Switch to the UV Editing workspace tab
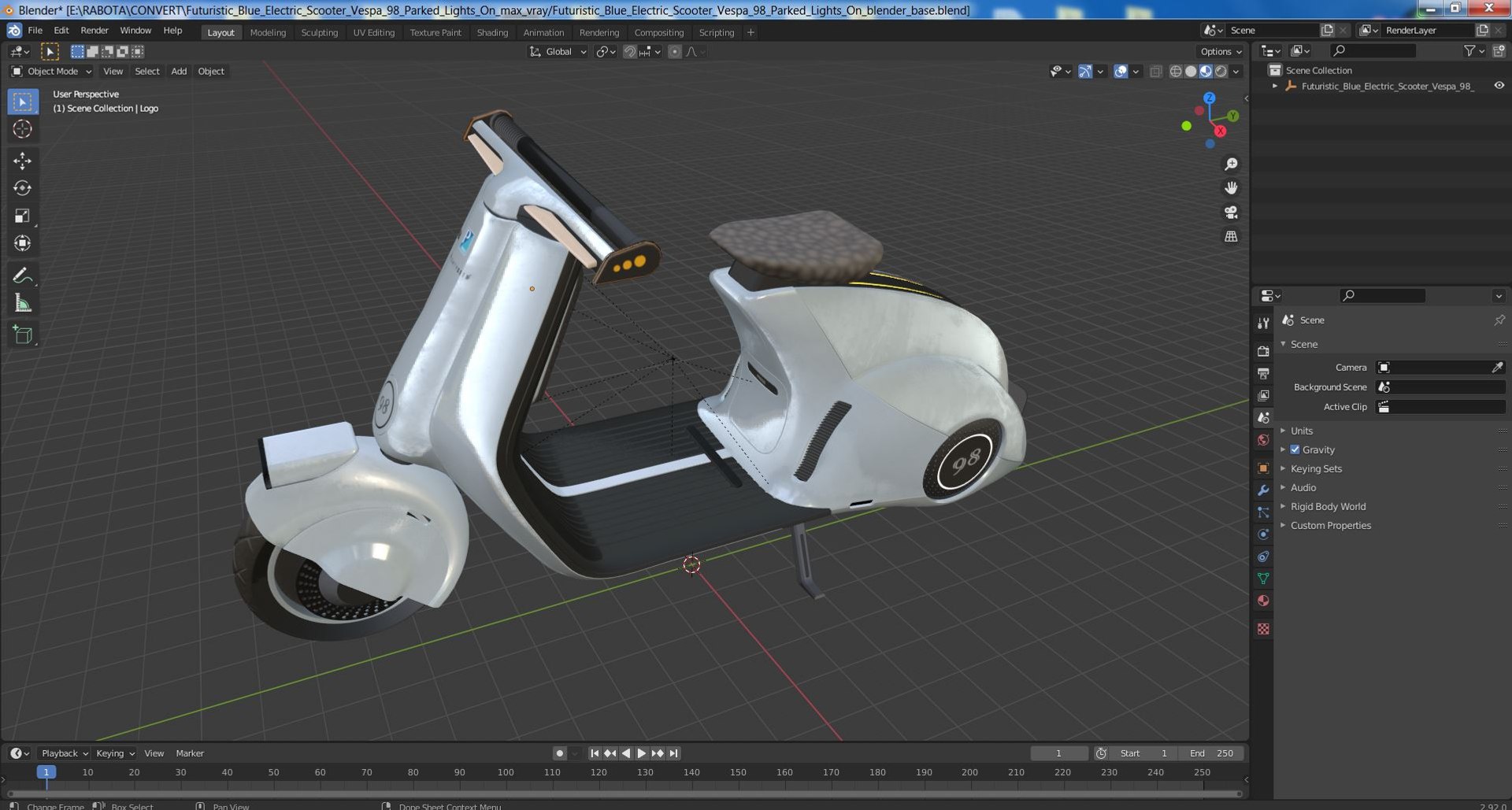This screenshot has height=810, width=1512. pyautogui.click(x=373, y=32)
